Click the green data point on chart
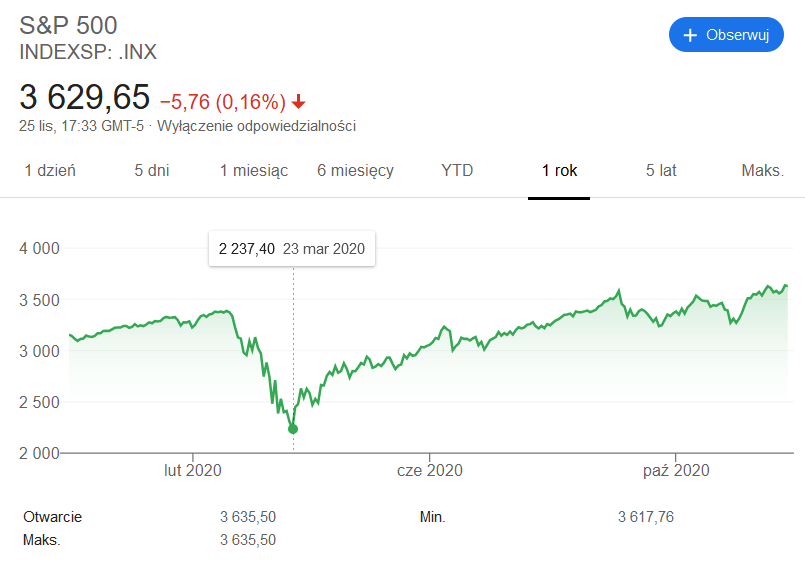805x561 pixels. point(293,429)
